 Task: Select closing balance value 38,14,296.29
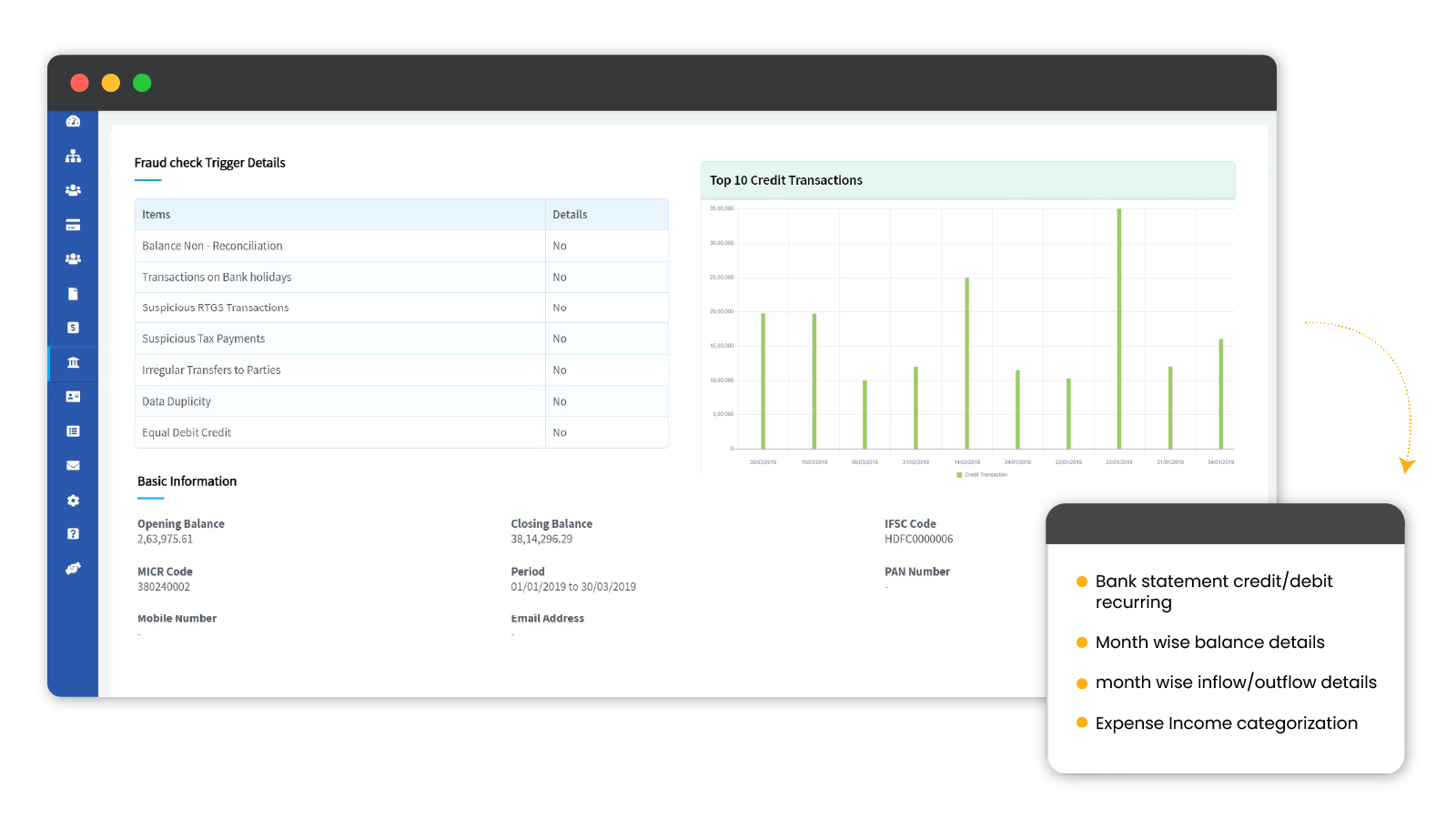click(542, 539)
